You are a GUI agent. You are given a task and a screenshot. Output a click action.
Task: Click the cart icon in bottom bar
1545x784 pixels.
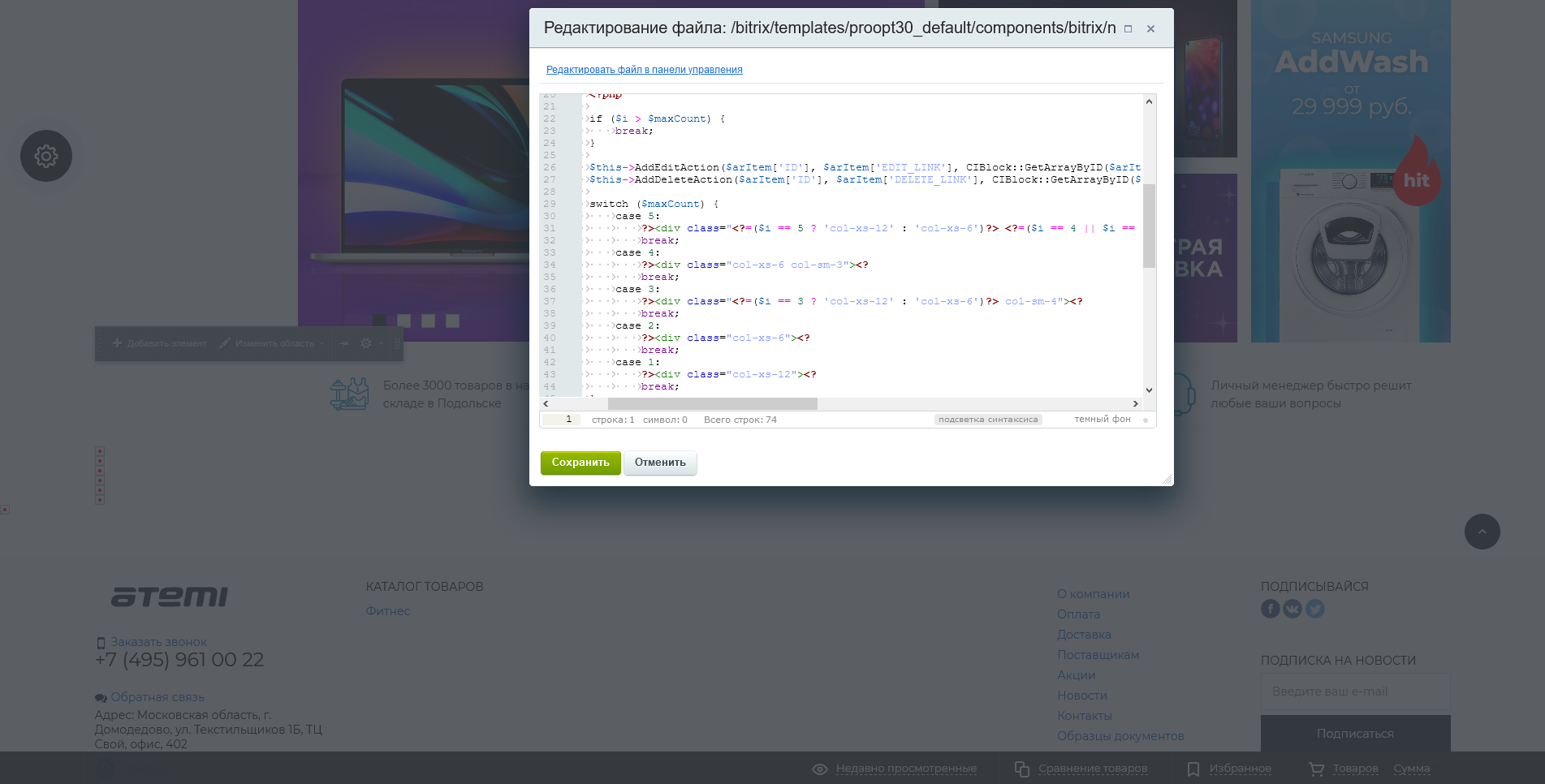pyautogui.click(x=1316, y=769)
